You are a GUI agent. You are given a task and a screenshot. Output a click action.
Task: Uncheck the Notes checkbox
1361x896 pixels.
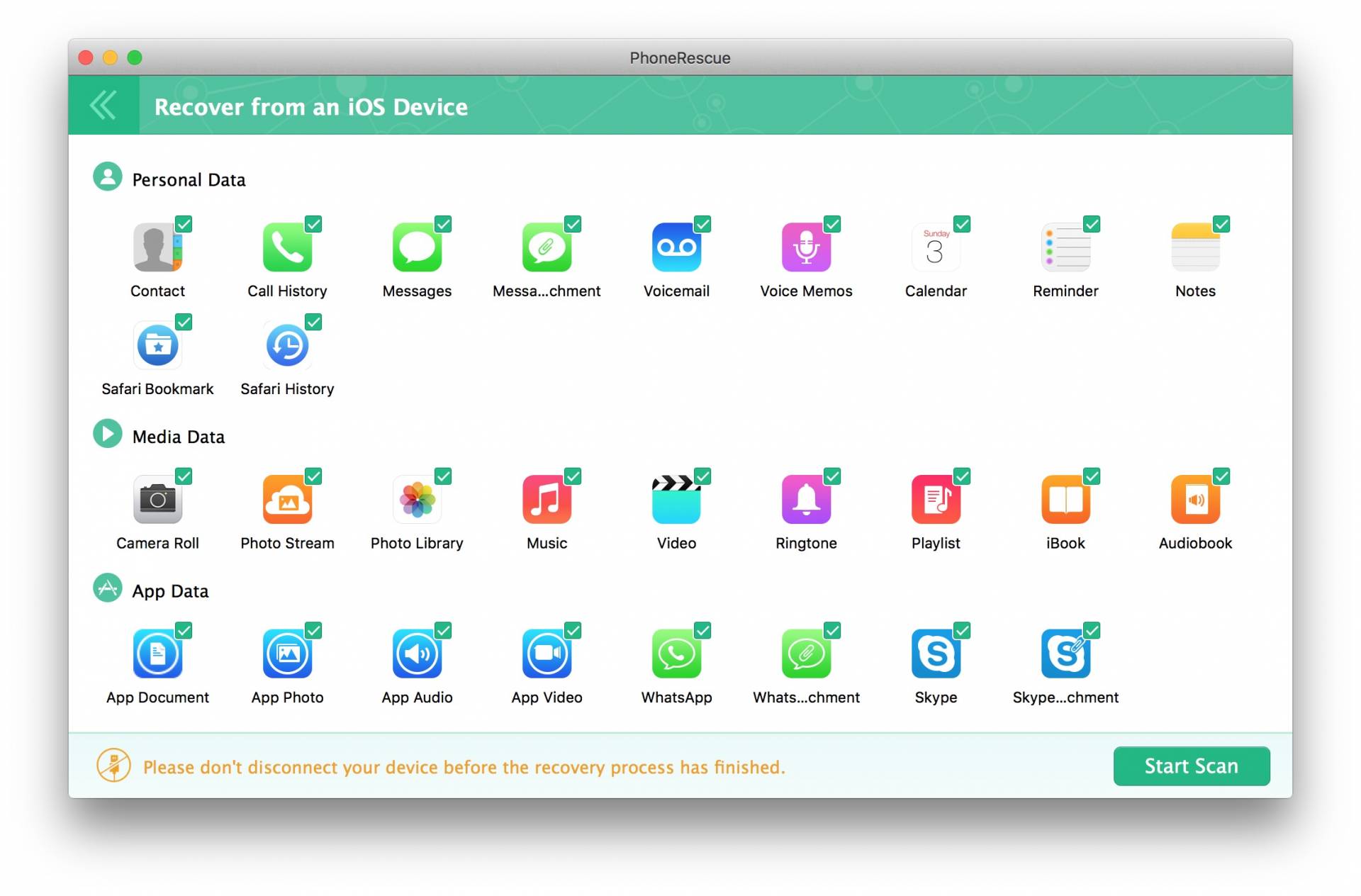1221,224
